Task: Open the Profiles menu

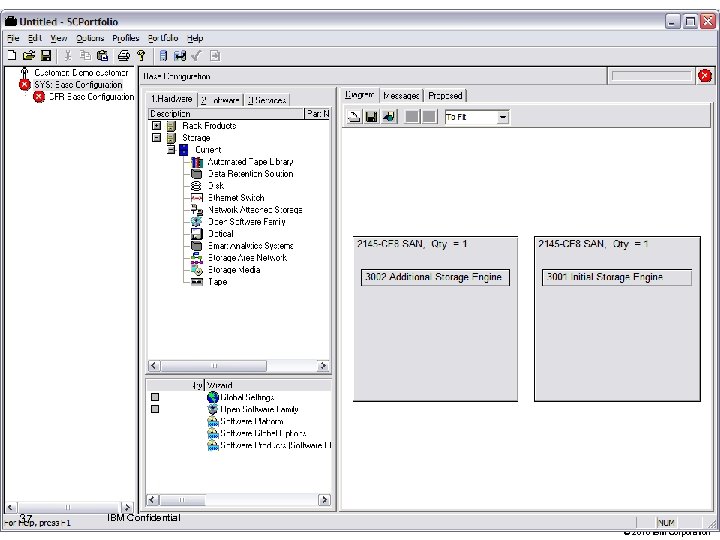Action: tap(126, 38)
